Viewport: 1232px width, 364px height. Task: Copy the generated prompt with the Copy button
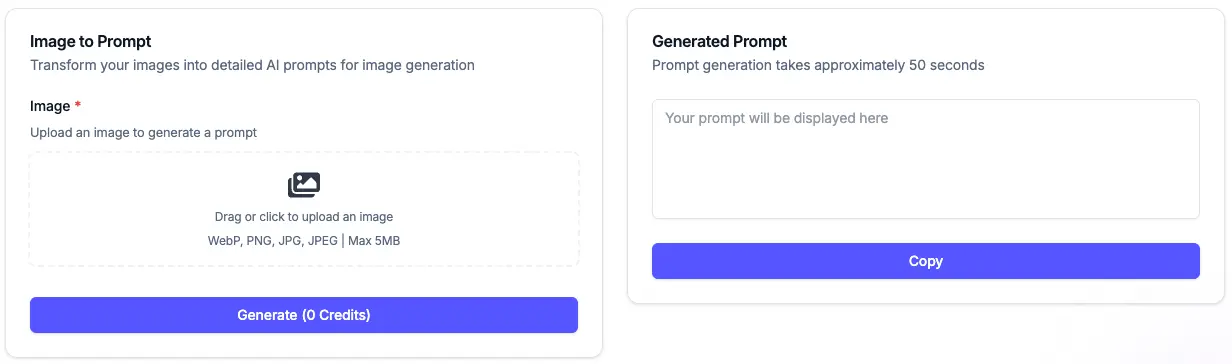[x=926, y=261]
